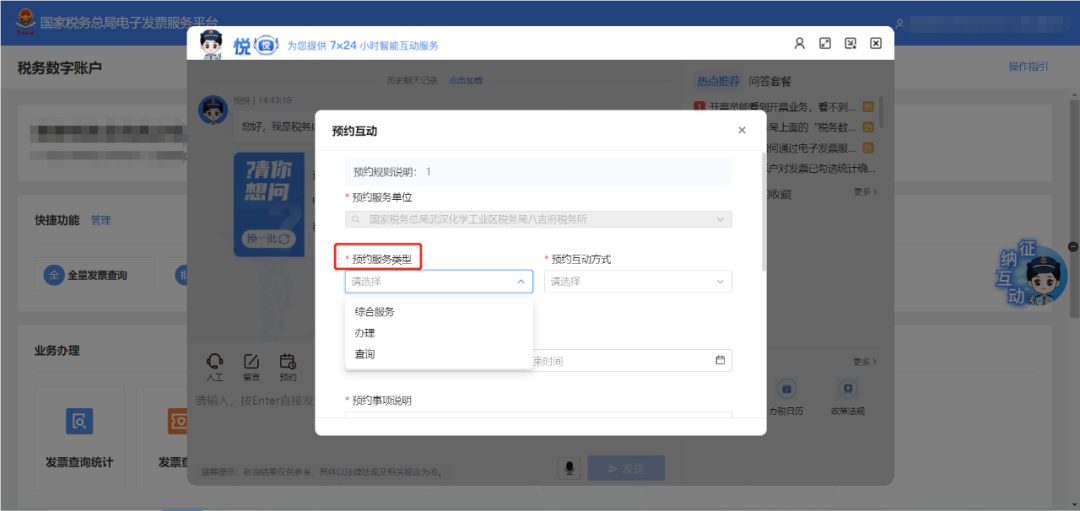This screenshot has width=1080, height=511.
Task: Open the 预约互动方式 dropdown
Action: pyautogui.click(x=638, y=281)
